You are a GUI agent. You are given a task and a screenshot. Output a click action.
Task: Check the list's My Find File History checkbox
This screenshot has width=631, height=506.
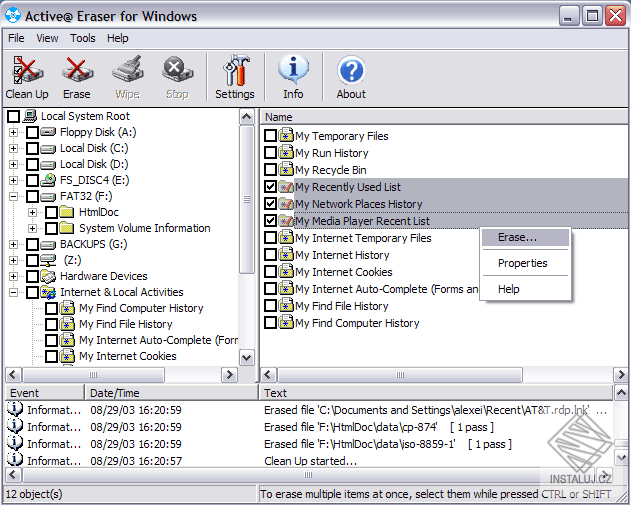coord(270,306)
